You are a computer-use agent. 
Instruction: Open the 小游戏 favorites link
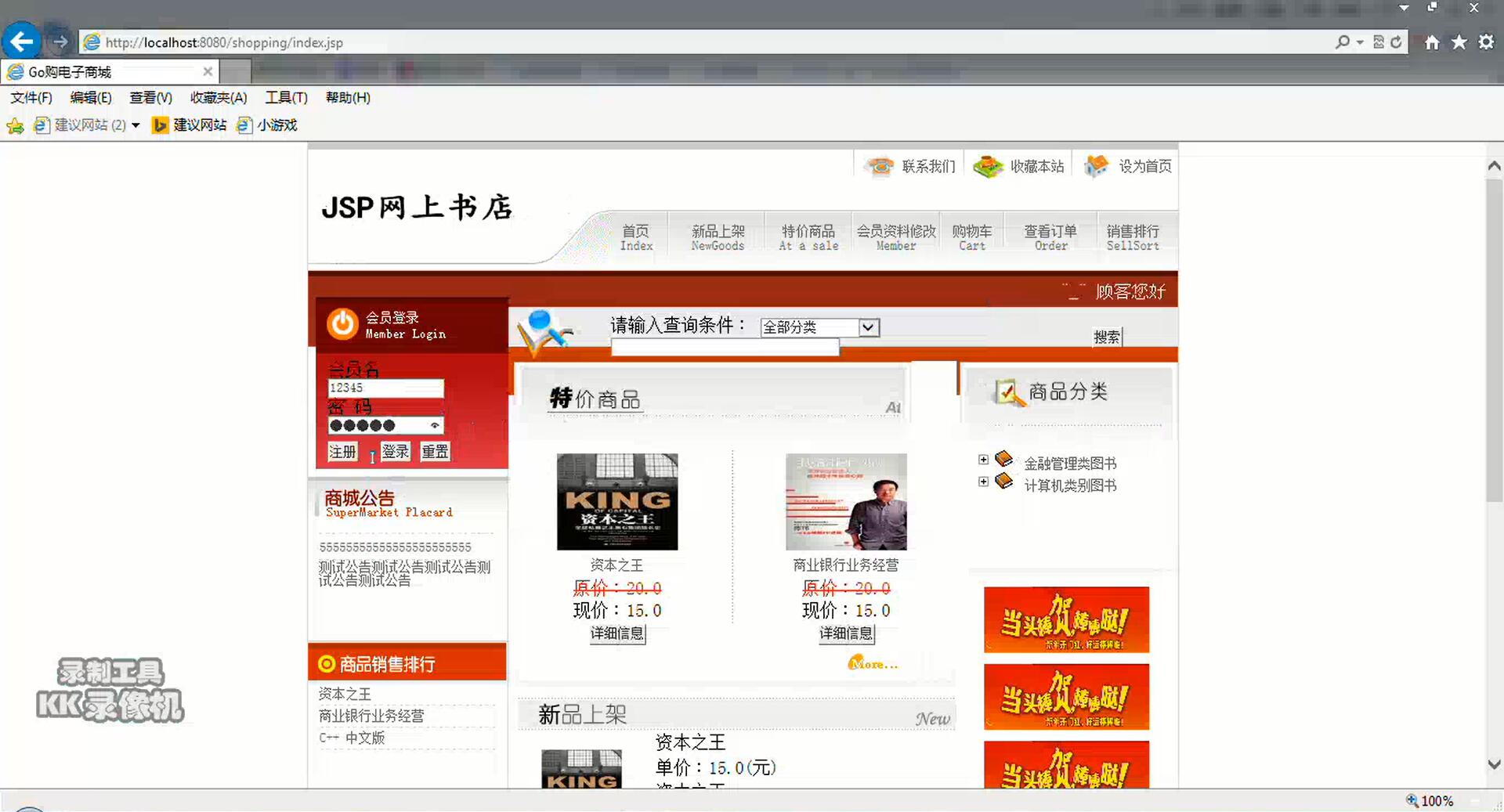point(267,125)
